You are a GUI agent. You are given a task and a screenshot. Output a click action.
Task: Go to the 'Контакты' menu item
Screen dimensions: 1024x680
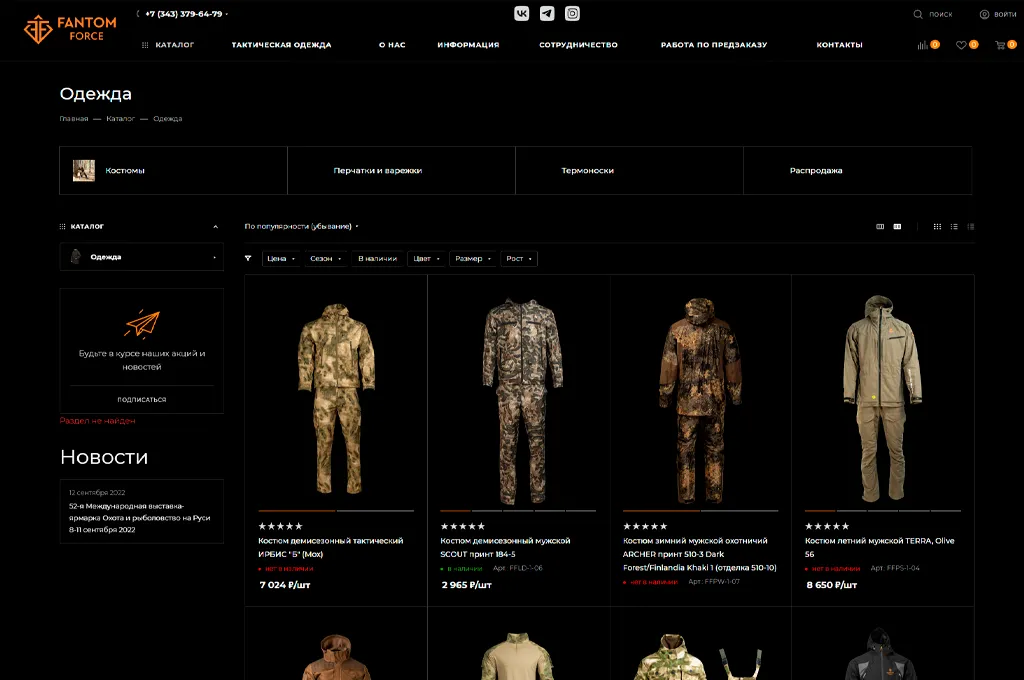839,45
